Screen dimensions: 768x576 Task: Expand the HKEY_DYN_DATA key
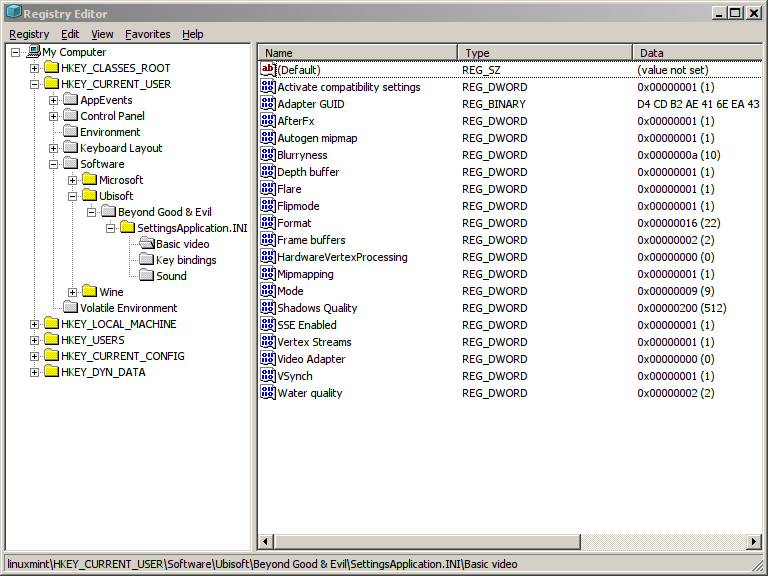pyautogui.click(x=34, y=372)
